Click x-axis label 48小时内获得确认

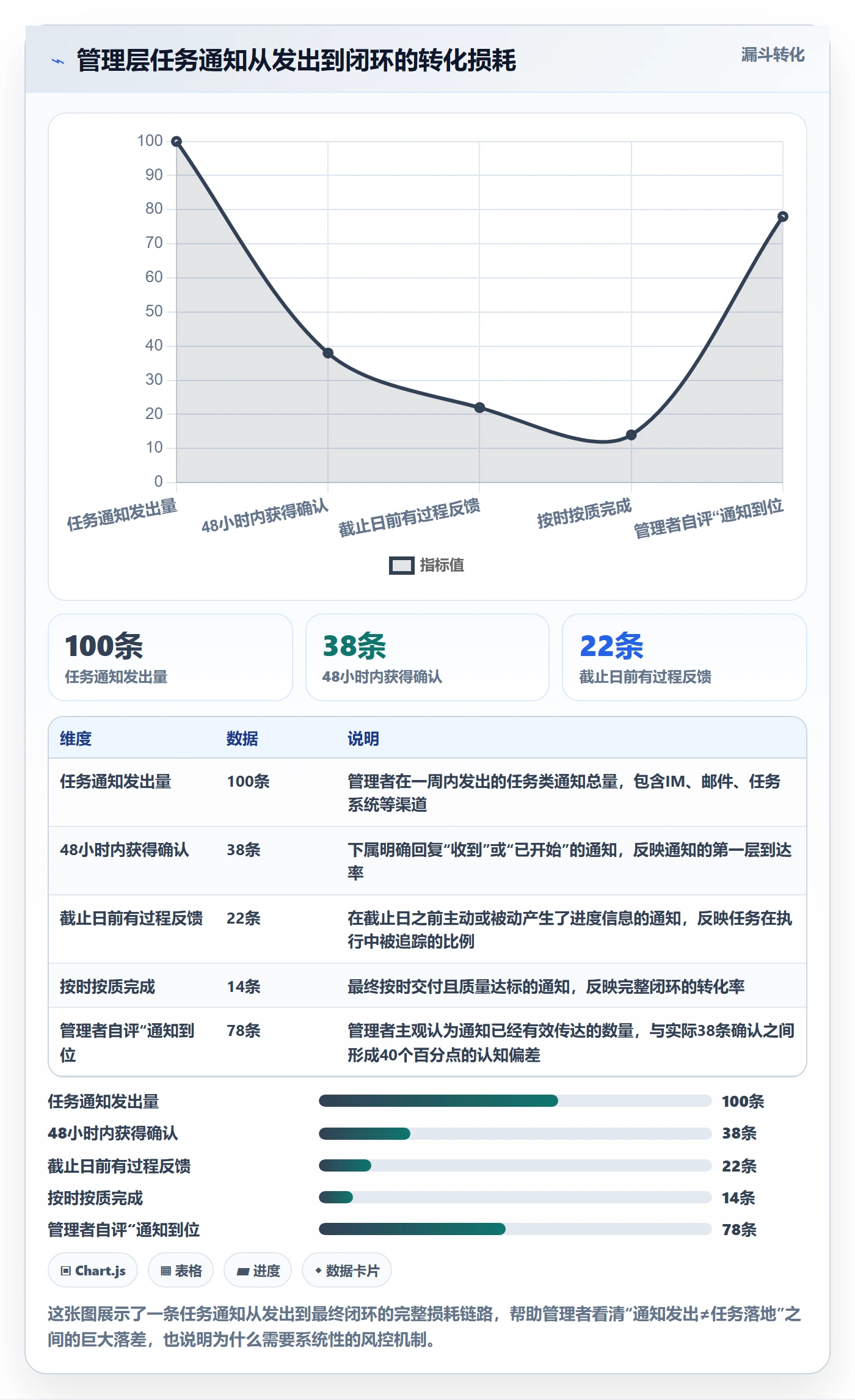point(264,516)
